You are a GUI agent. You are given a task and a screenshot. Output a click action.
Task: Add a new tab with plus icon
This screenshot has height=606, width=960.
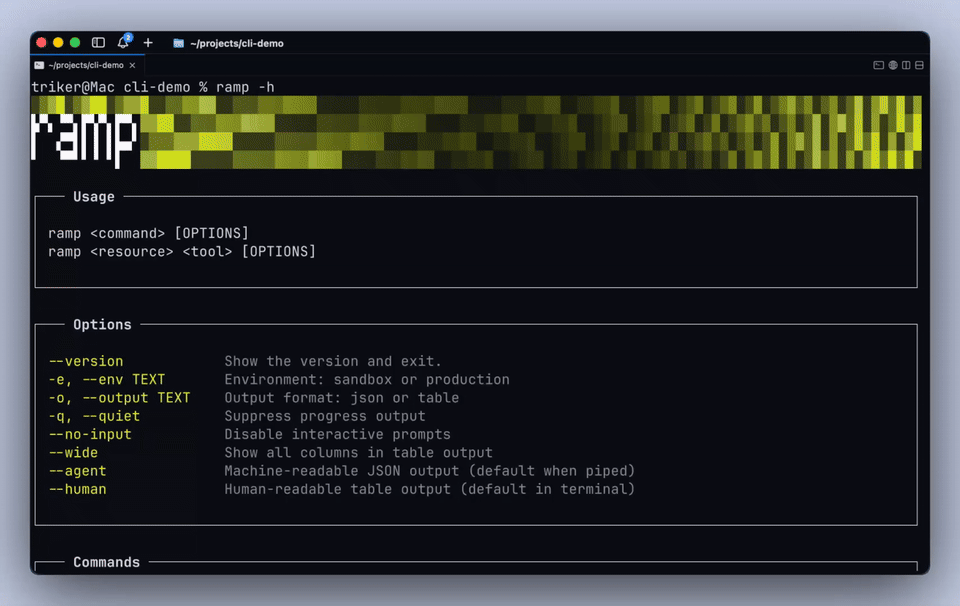click(x=148, y=43)
